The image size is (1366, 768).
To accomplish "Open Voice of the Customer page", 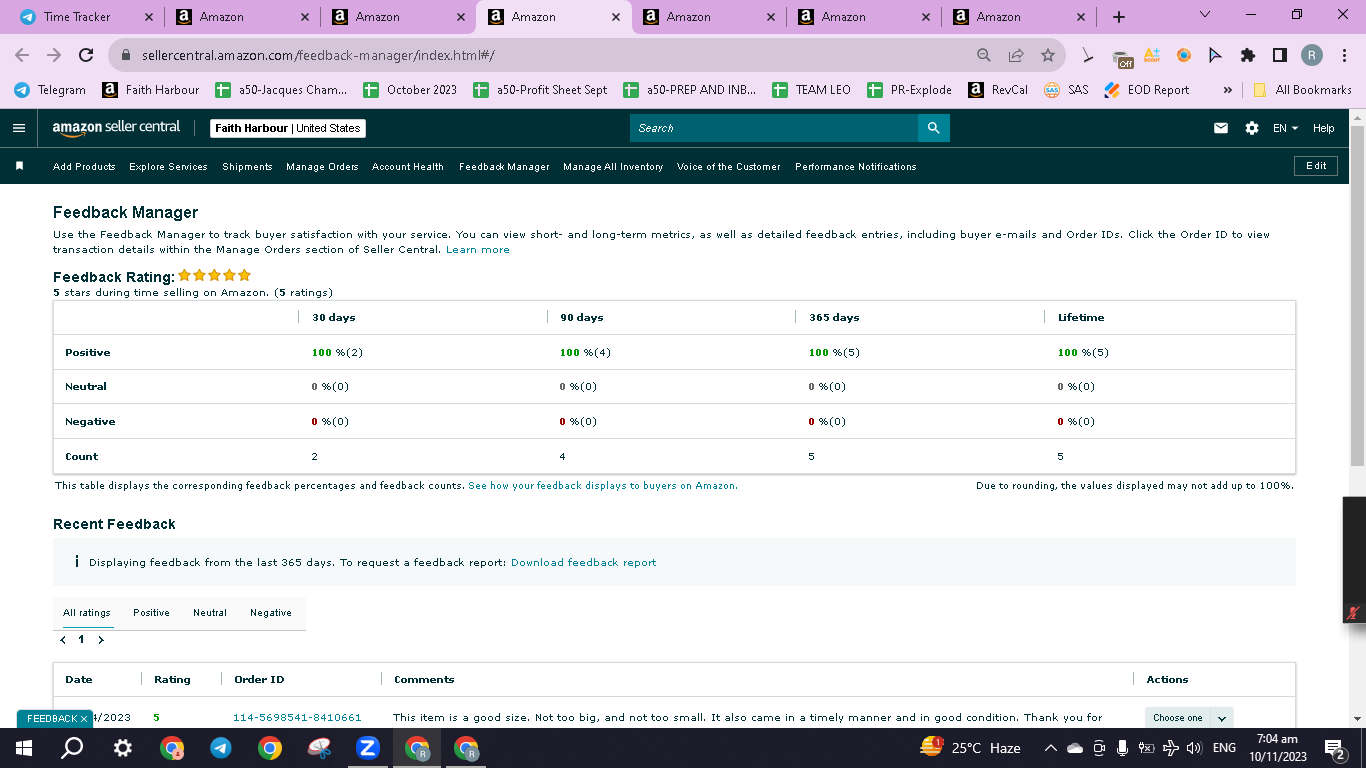I will 729,167.
